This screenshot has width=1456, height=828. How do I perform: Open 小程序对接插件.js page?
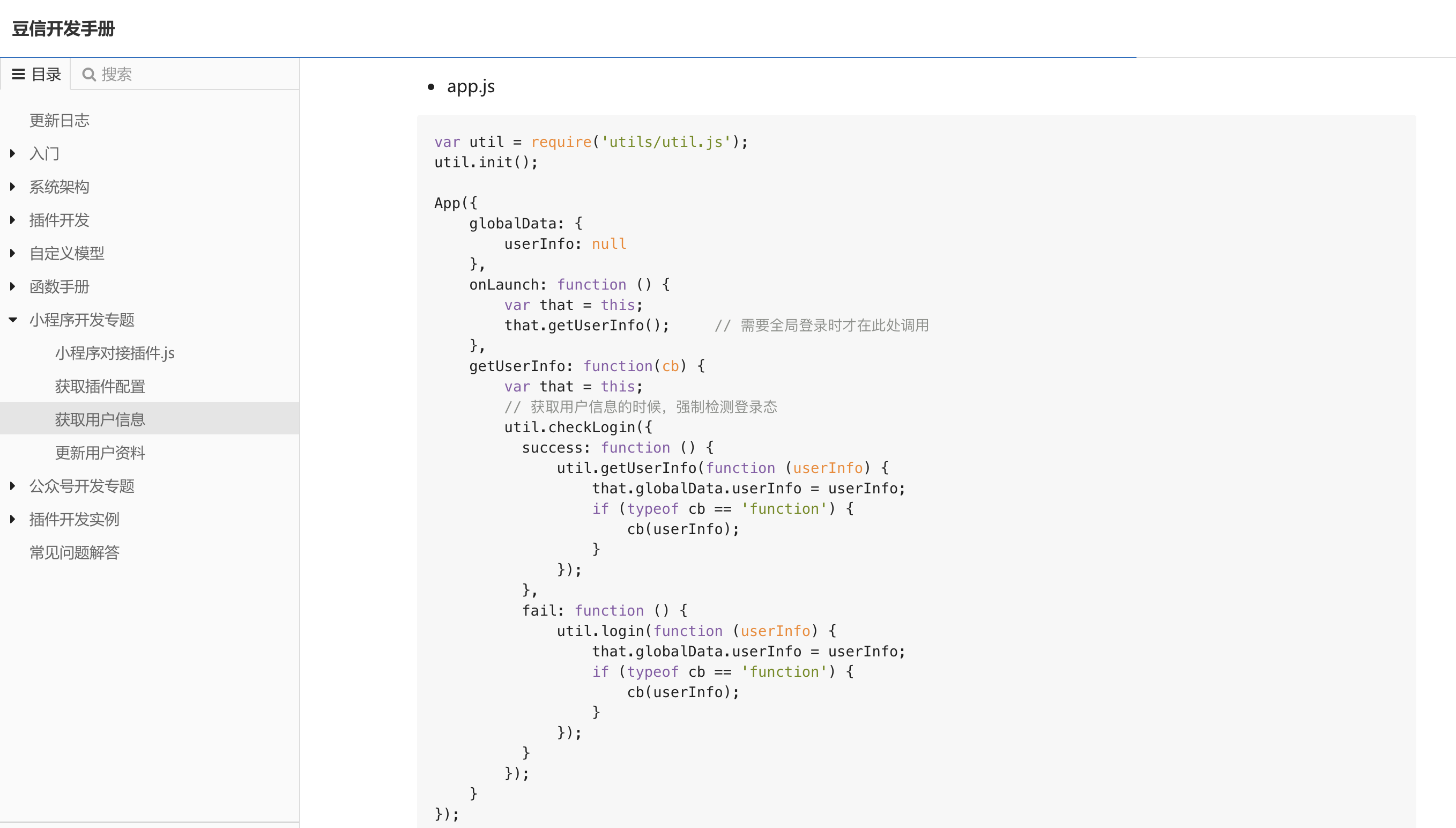coord(115,353)
